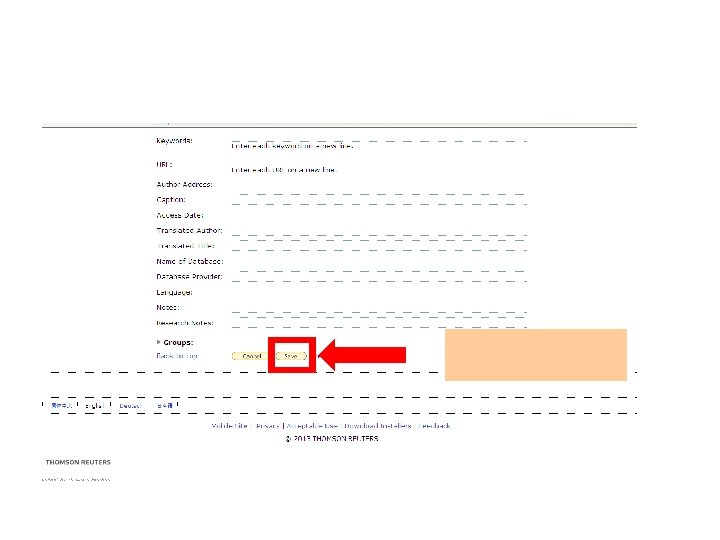Click the 'Translated Title:' label
The width and height of the screenshot is (720, 540).
(186, 246)
